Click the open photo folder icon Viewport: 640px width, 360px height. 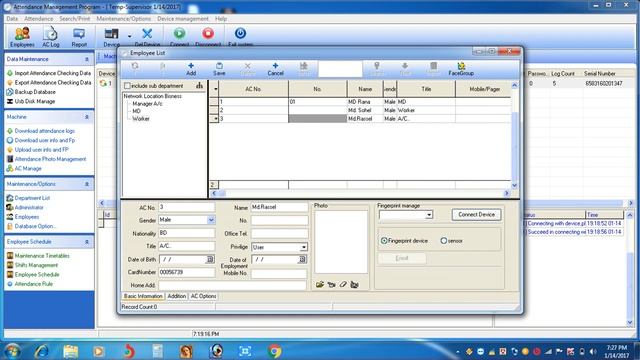320,284
